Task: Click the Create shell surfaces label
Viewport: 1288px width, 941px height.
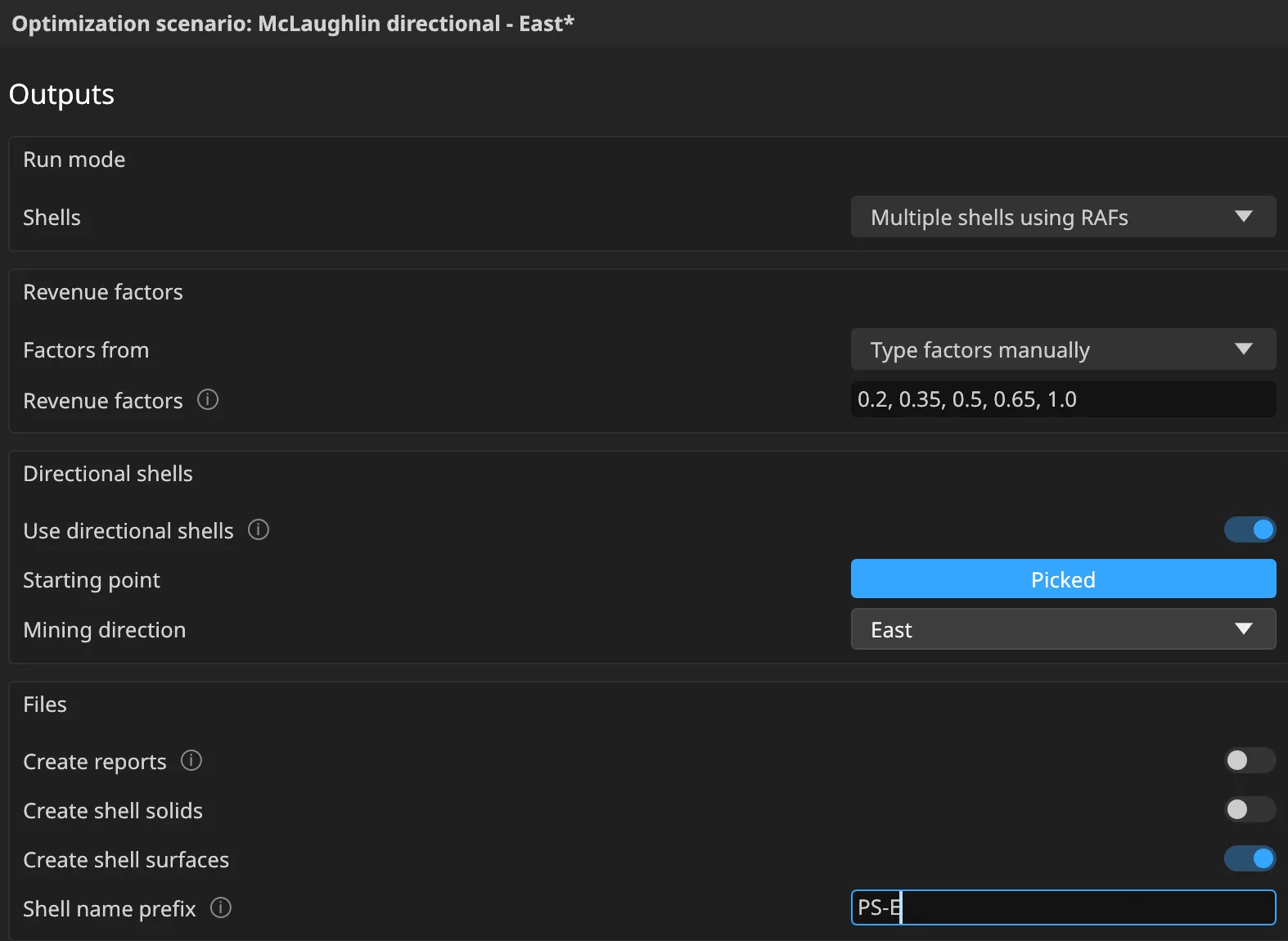Action: pos(126,860)
